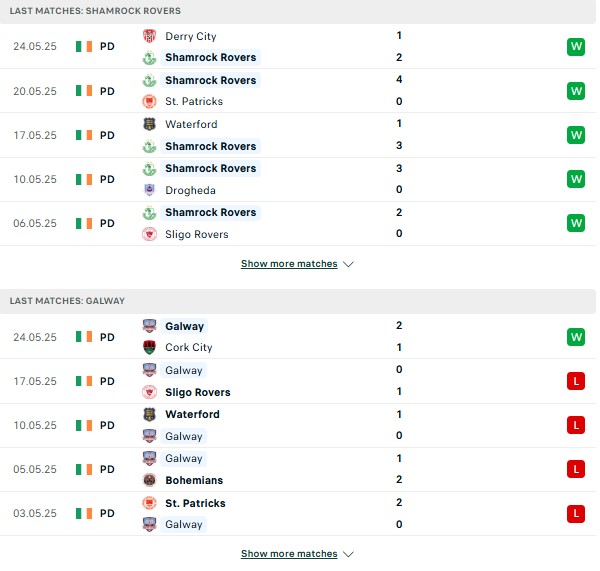600x571 pixels.
Task: Click the PD league label in the 03.05.25 row
Action: pyautogui.click(x=107, y=513)
